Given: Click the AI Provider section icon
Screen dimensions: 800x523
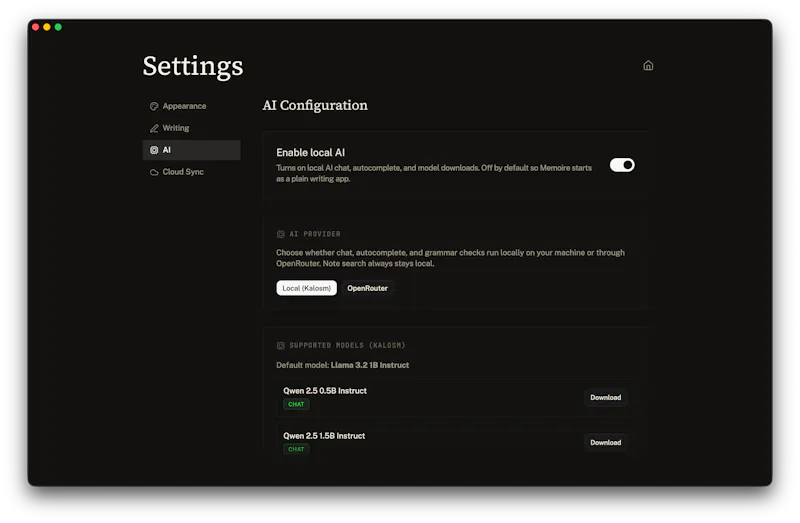Looking at the screenshot, I should [x=281, y=234].
